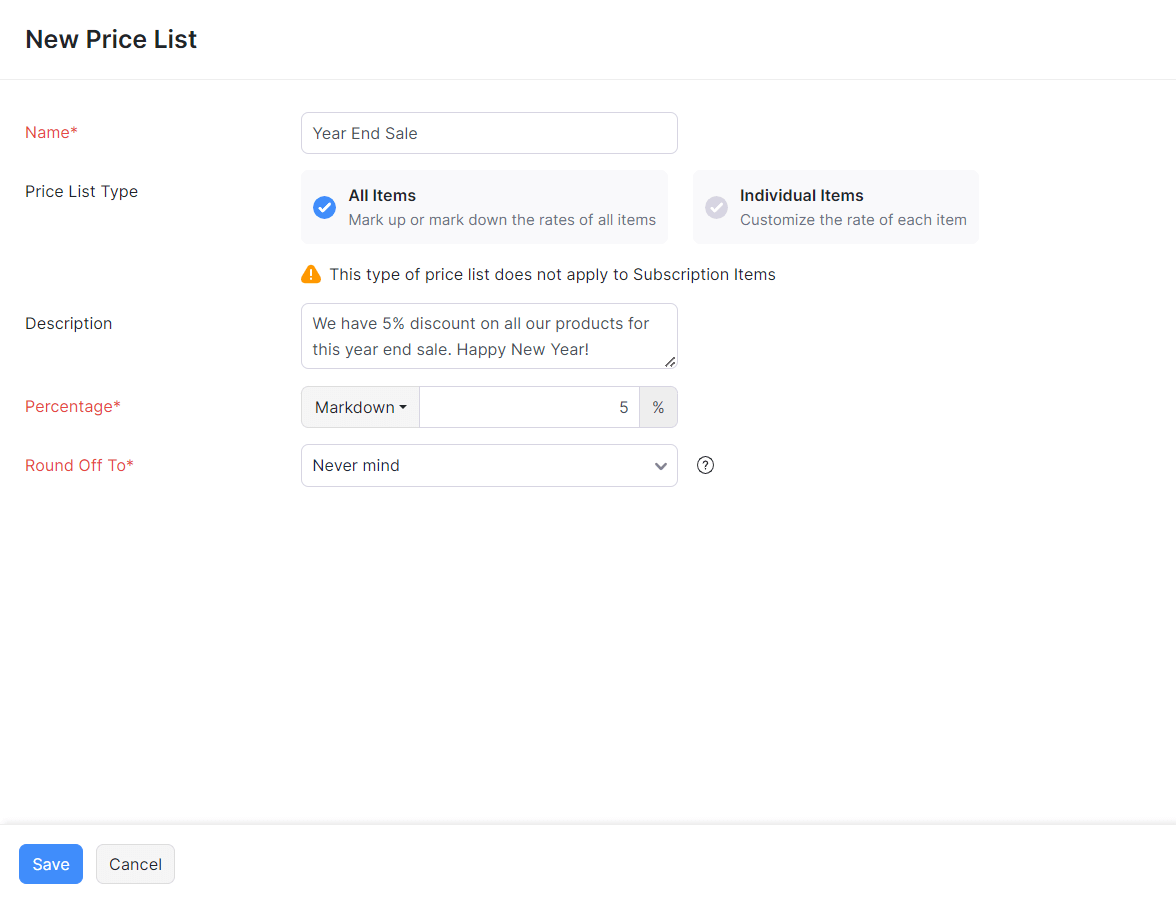Viewport: 1176px width, 900px height.
Task: Select the All Items price list type
Action: [x=484, y=207]
